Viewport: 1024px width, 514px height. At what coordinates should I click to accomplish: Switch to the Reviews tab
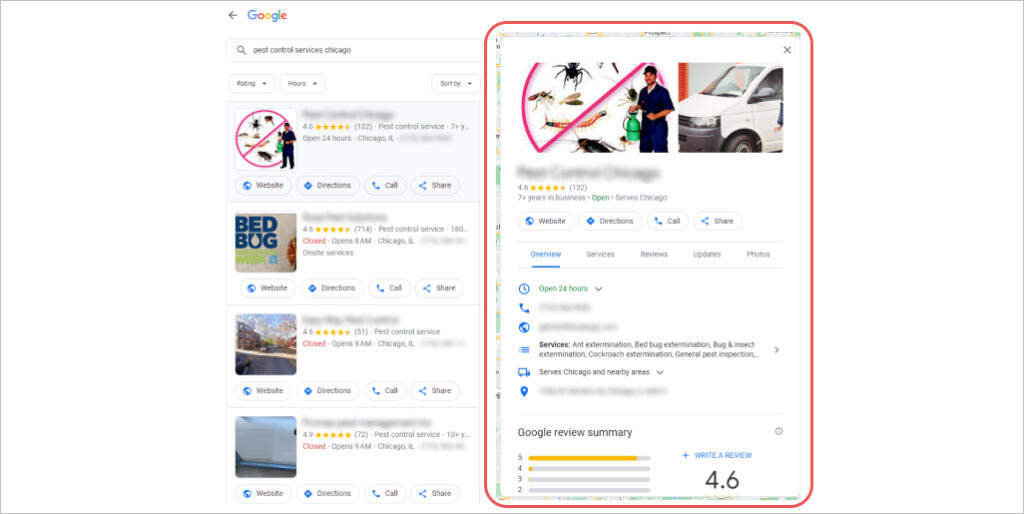click(654, 255)
